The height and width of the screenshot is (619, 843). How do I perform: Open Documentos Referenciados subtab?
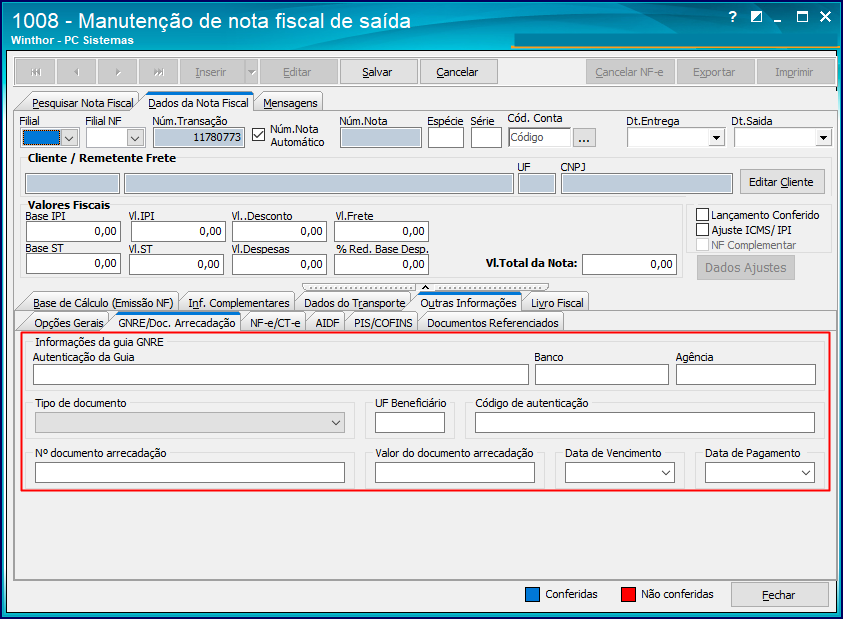pos(492,323)
